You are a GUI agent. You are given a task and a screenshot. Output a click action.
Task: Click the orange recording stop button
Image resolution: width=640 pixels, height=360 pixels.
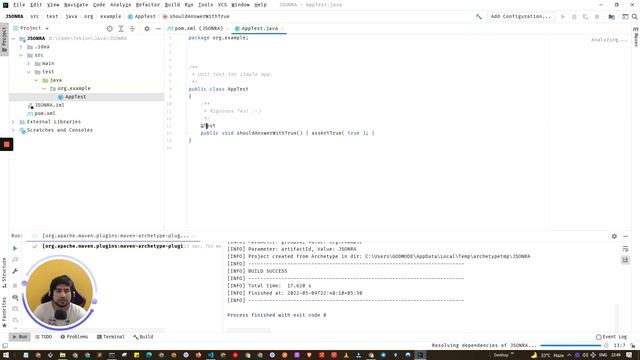(x=7, y=144)
